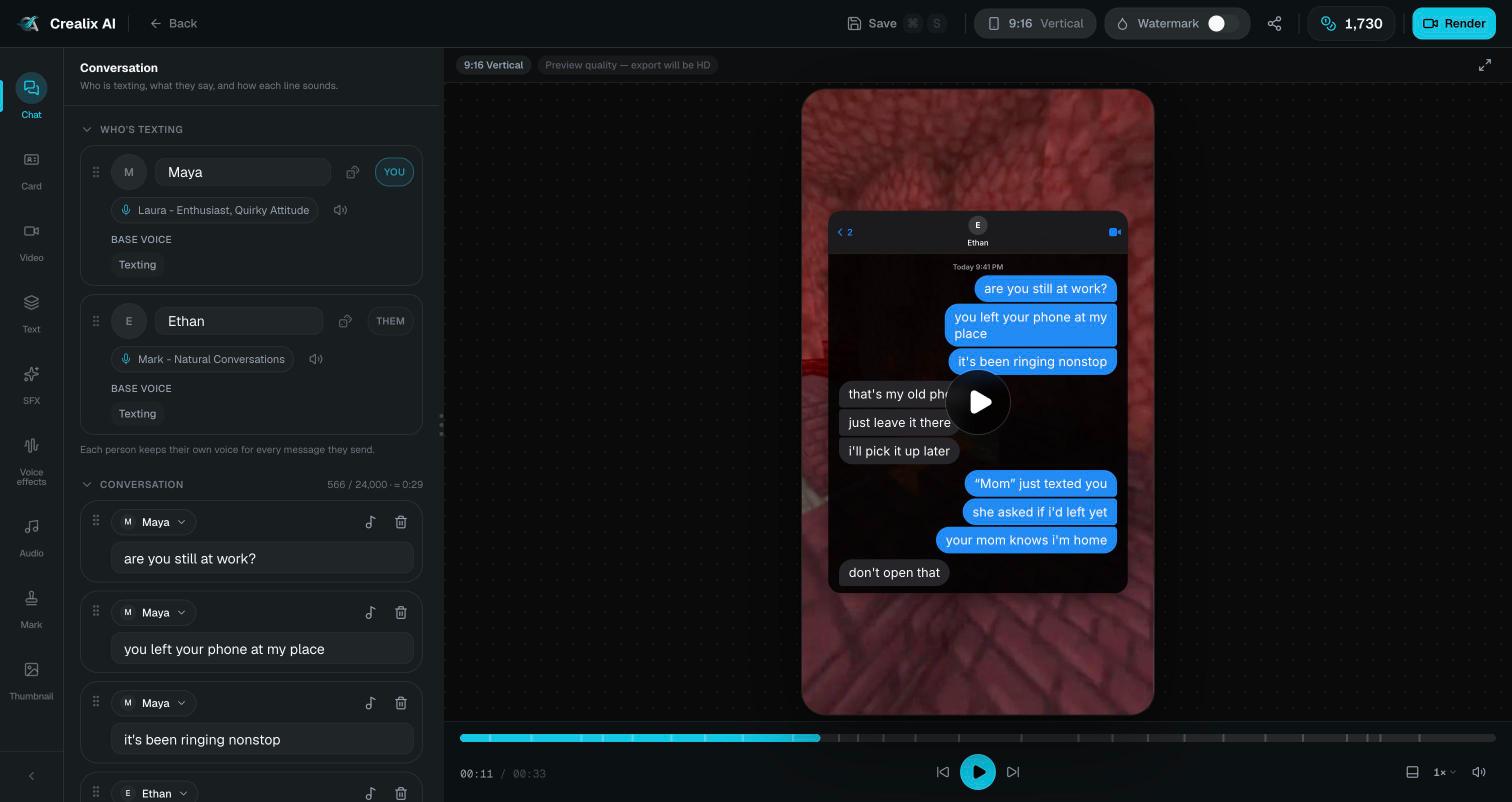Image resolution: width=1512 pixels, height=802 pixels.
Task: Add sound to 'you left your phone' message
Action: point(370,612)
